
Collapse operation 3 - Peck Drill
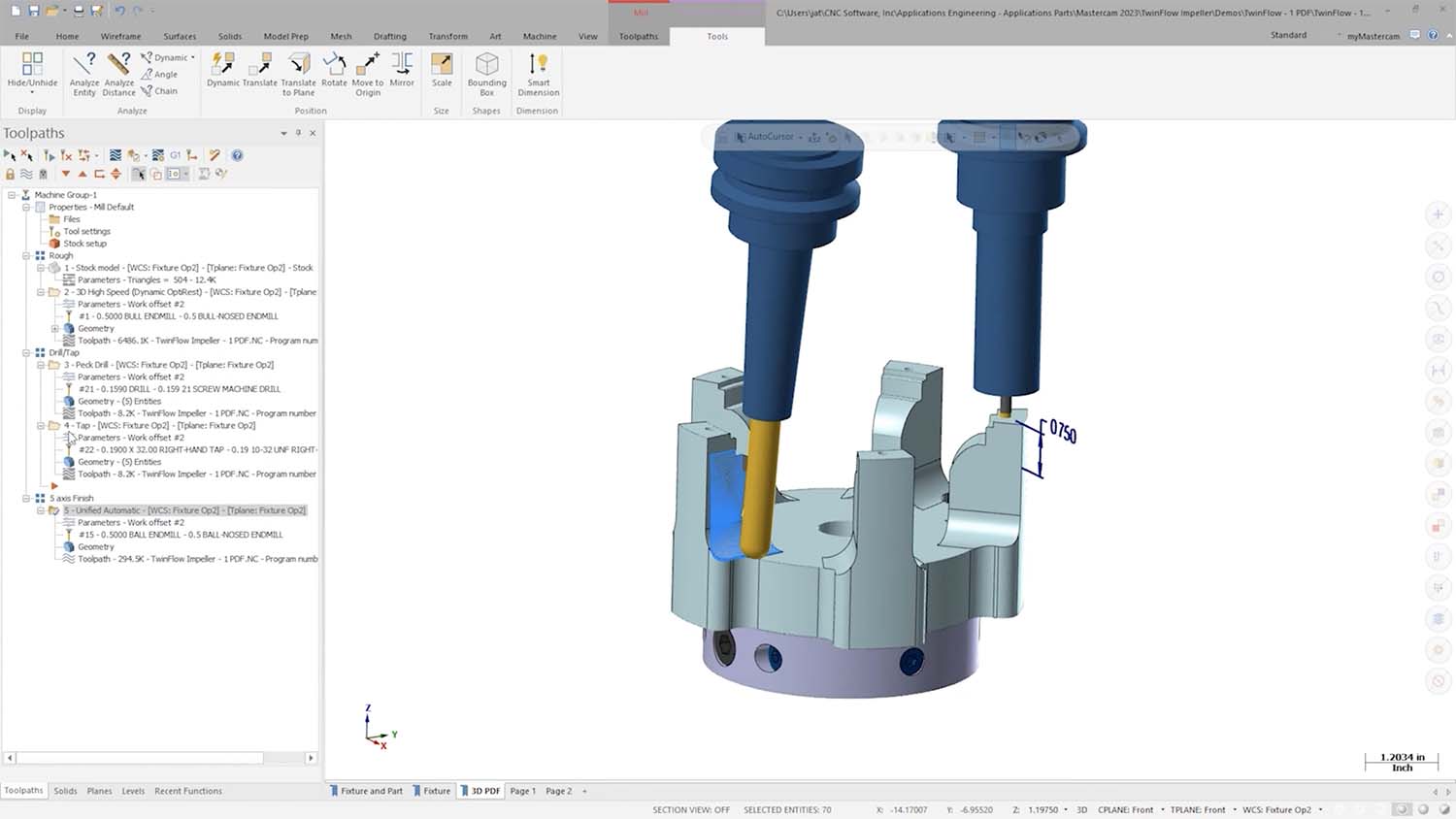coord(40,365)
